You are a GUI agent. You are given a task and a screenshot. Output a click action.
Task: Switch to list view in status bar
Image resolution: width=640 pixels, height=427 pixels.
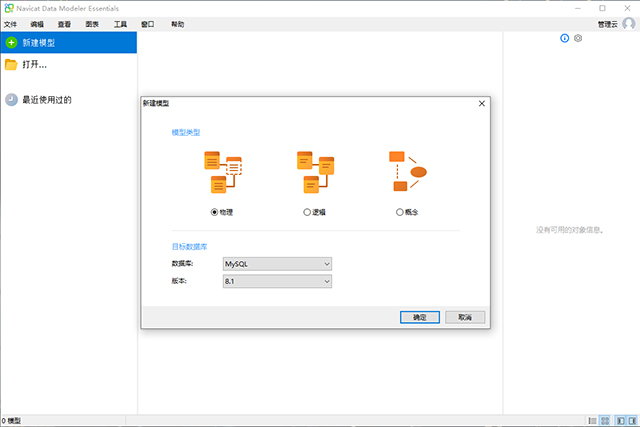coord(592,420)
